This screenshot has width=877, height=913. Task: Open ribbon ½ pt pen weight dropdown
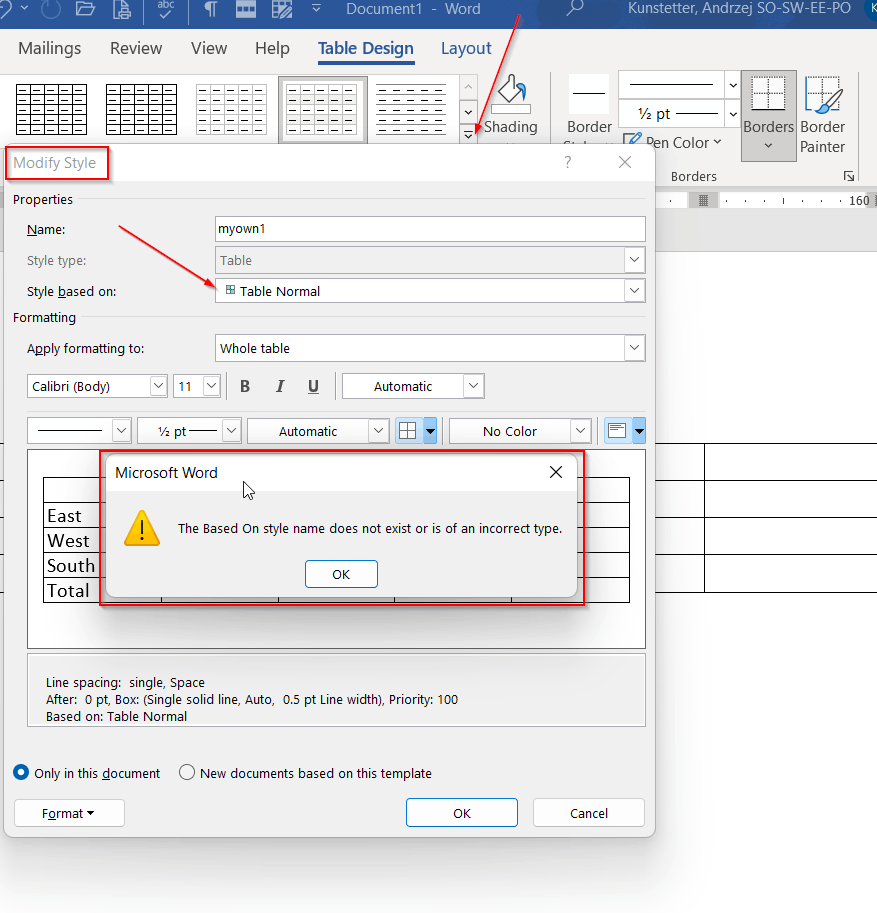point(733,114)
